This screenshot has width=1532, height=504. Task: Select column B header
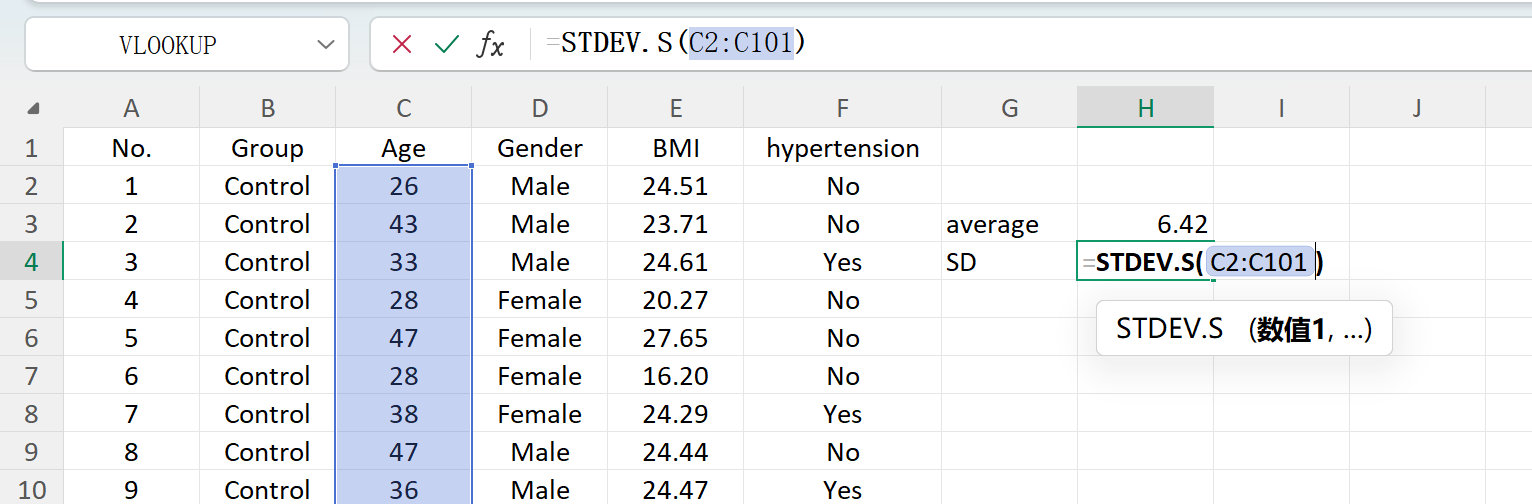click(267, 108)
